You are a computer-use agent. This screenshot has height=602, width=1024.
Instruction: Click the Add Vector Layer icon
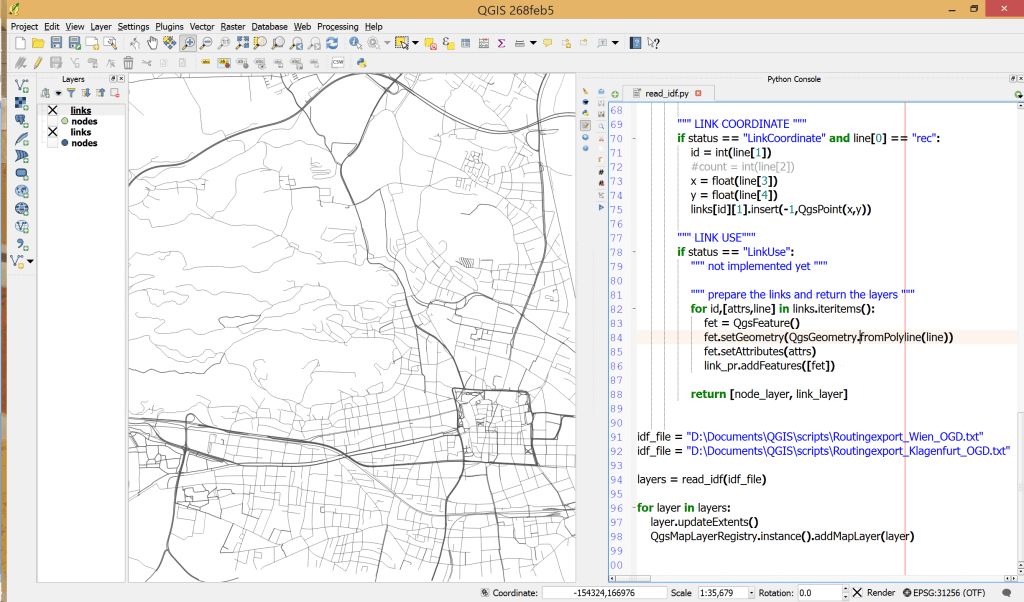[21, 84]
